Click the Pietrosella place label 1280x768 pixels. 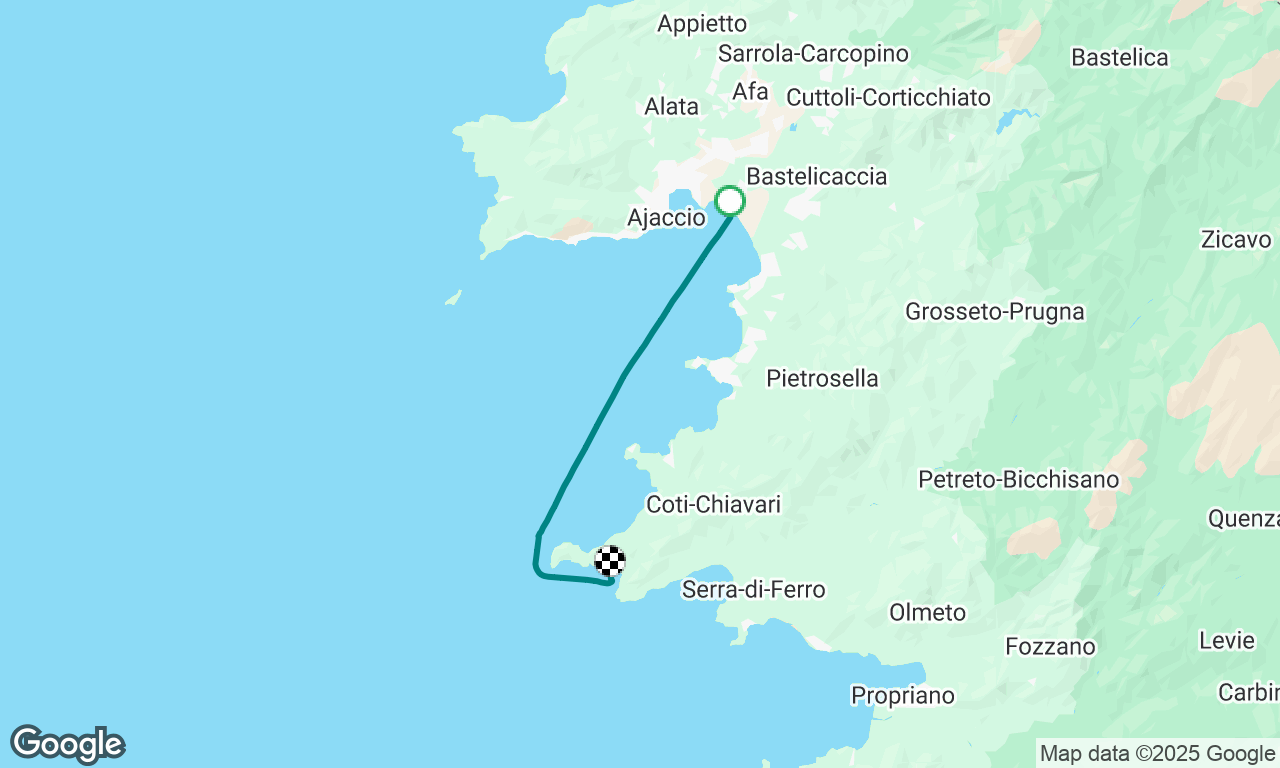[x=822, y=378]
